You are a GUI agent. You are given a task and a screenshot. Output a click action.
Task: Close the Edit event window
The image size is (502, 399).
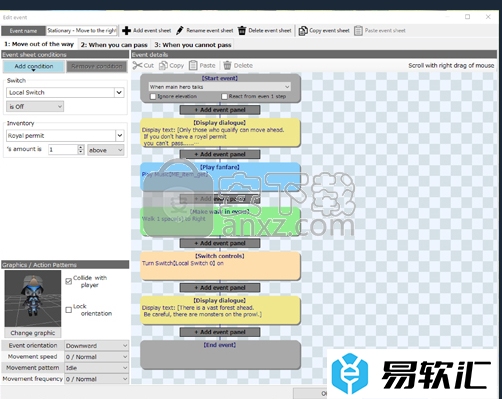tap(488, 17)
